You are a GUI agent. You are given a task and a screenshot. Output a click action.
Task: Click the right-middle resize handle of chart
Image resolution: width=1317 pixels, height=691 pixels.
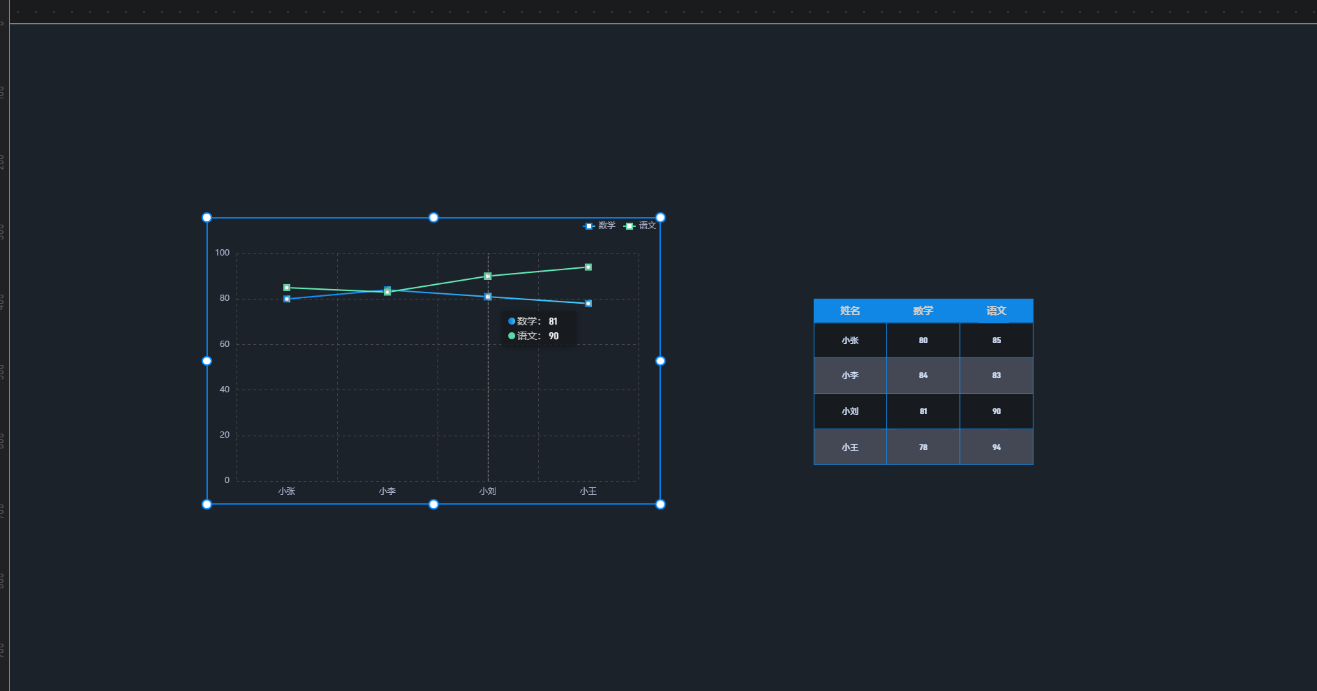pyautogui.click(x=660, y=361)
